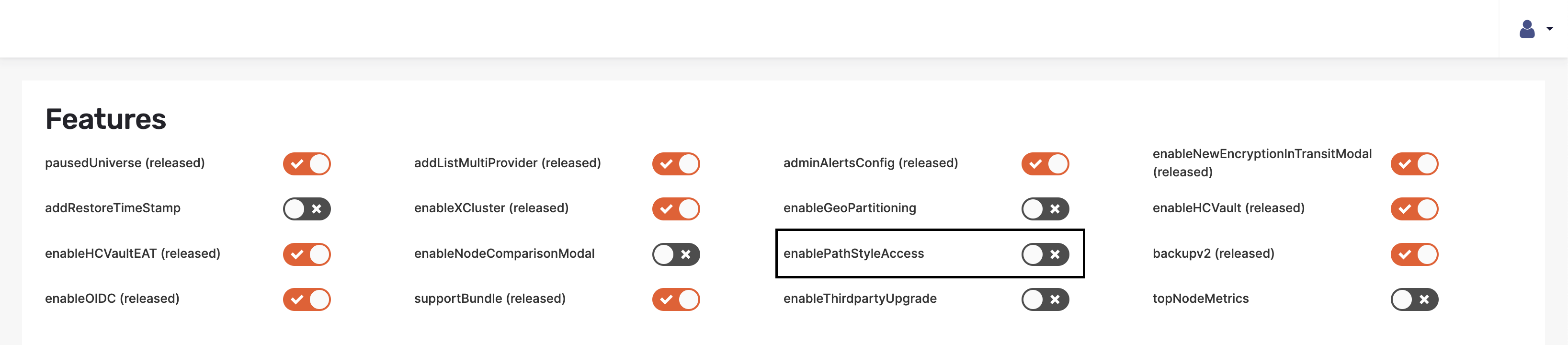This screenshot has width=1568, height=345.
Task: Click the enablePathStyleAccess feature label
Action: click(853, 253)
